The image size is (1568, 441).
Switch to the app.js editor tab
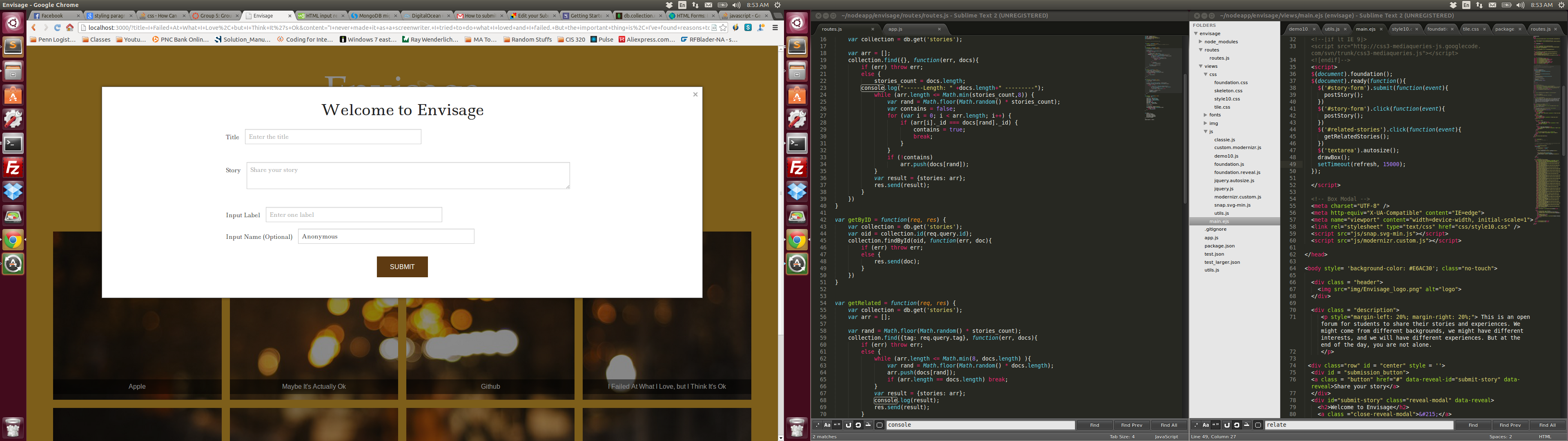[x=895, y=29]
